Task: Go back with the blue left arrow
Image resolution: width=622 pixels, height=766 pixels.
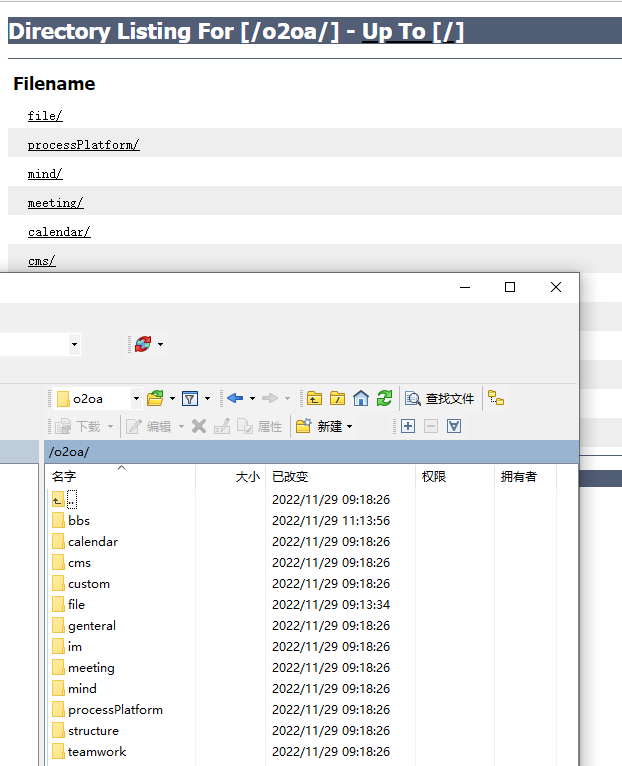Action: pos(235,398)
